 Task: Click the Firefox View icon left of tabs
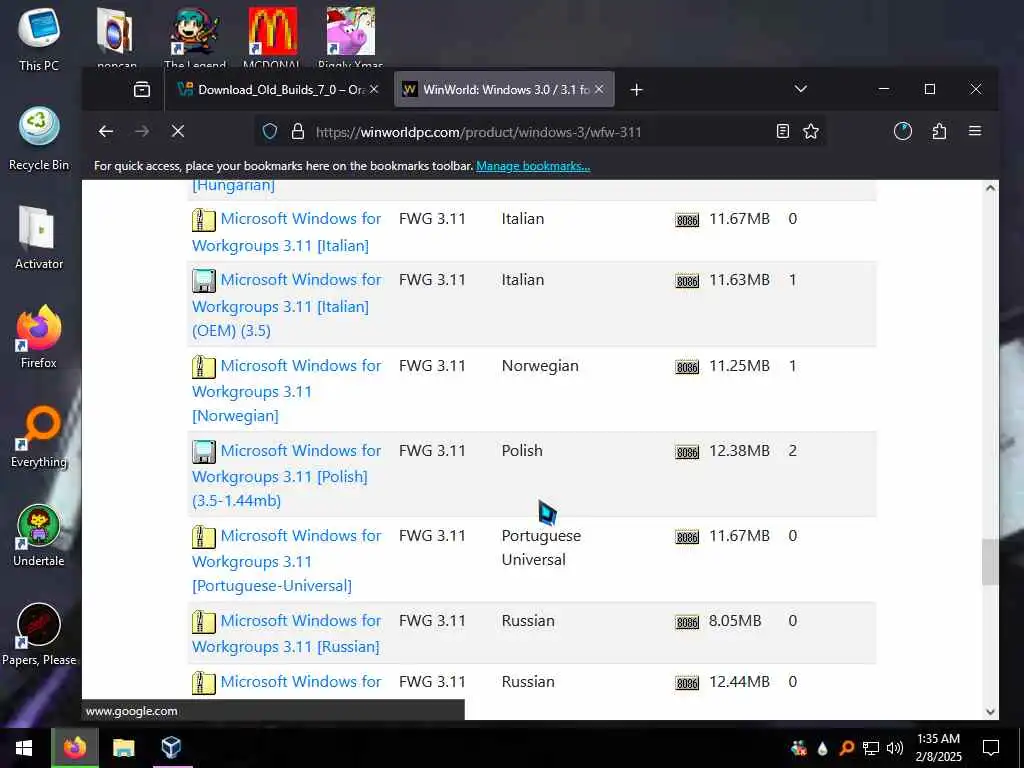142,89
